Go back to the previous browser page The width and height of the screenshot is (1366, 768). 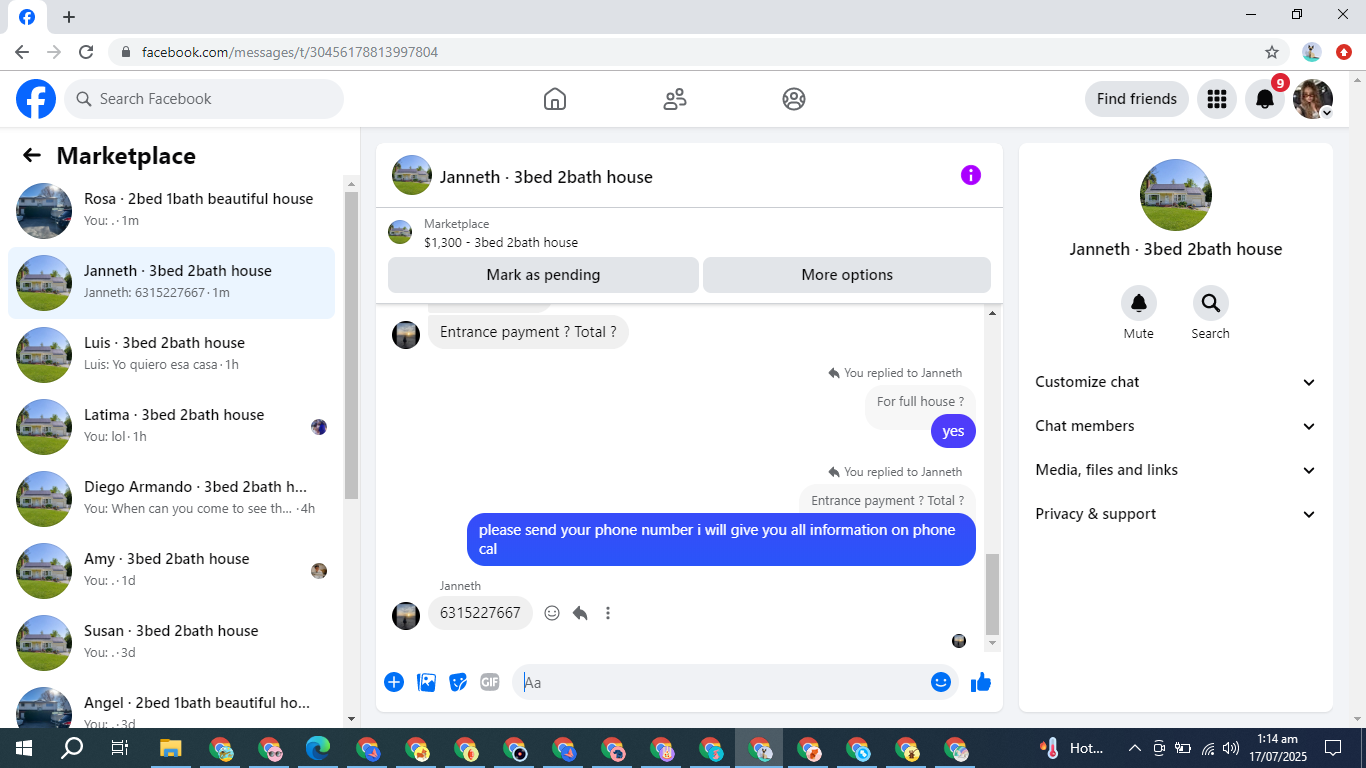22,52
